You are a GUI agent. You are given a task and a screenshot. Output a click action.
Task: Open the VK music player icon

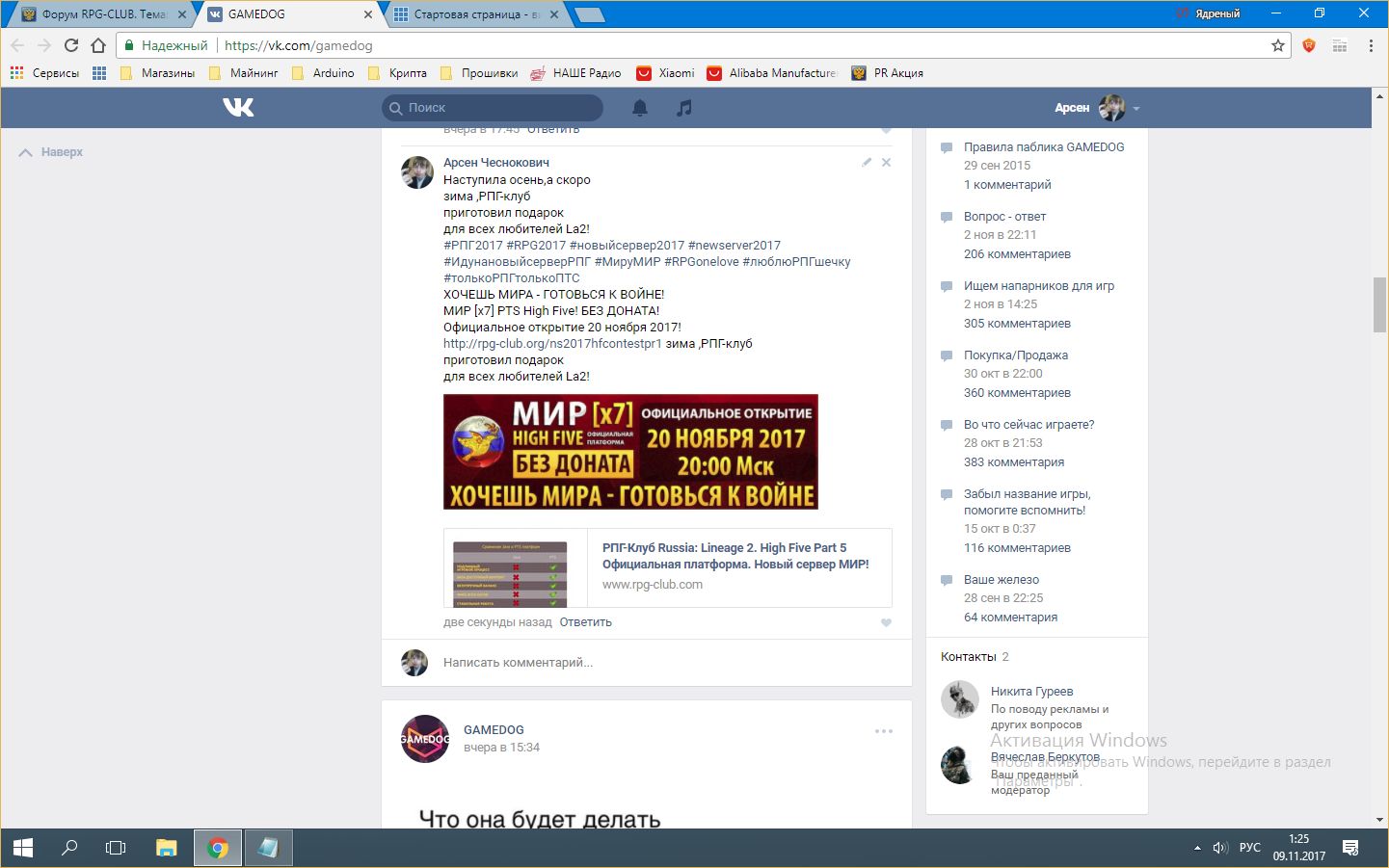pos(684,108)
